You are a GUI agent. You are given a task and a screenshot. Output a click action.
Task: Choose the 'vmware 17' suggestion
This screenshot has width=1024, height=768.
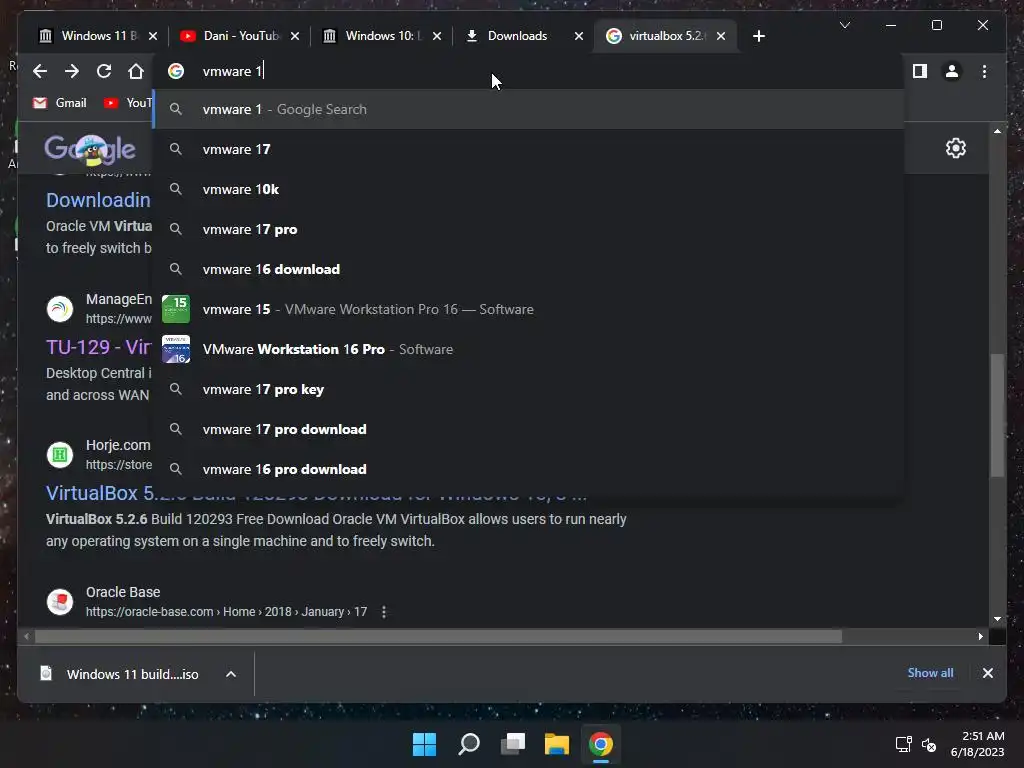point(529,150)
